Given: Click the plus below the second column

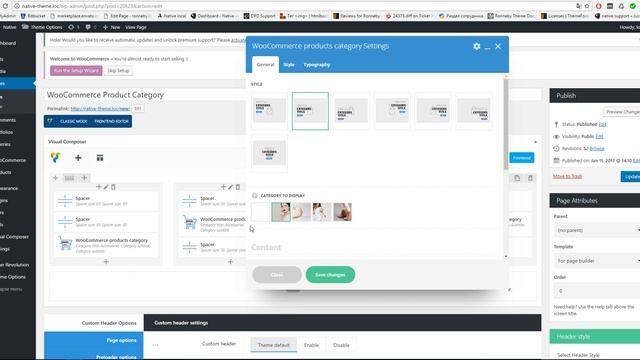Looking at the screenshot, I should point(230,262).
